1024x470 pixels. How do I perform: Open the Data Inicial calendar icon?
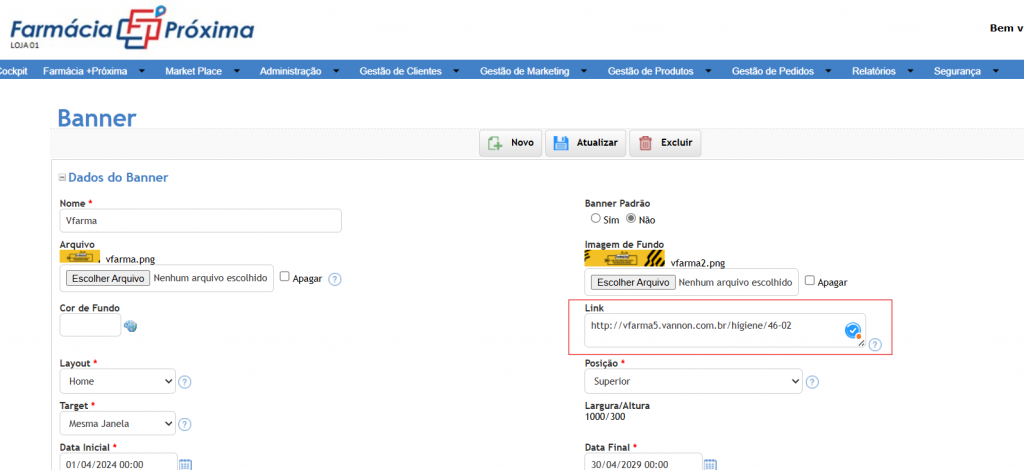point(185,464)
